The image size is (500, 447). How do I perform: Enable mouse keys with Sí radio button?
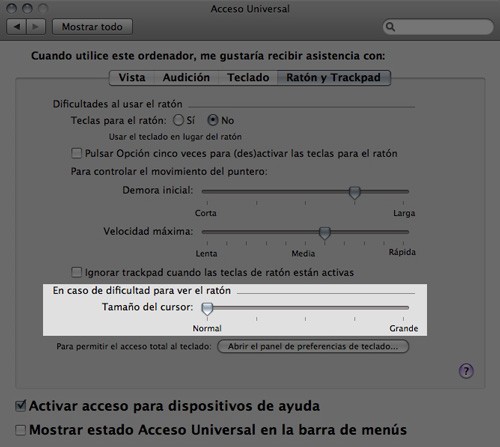pos(178,120)
